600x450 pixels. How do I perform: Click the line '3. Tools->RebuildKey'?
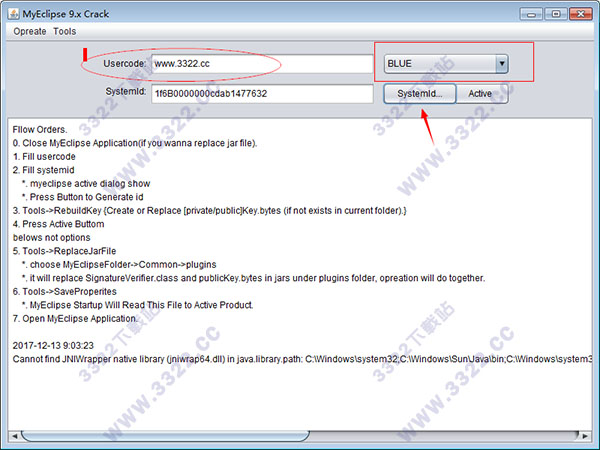[x=209, y=210]
